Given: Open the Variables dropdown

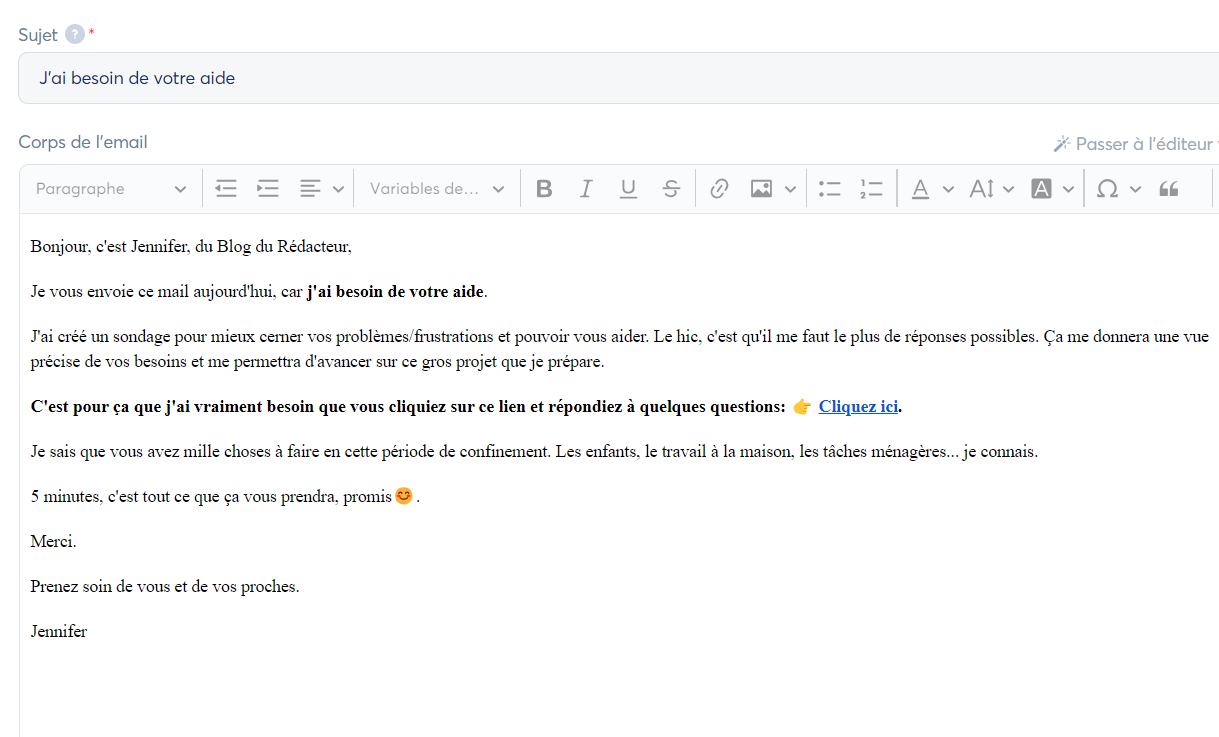Looking at the screenshot, I should [x=437, y=189].
